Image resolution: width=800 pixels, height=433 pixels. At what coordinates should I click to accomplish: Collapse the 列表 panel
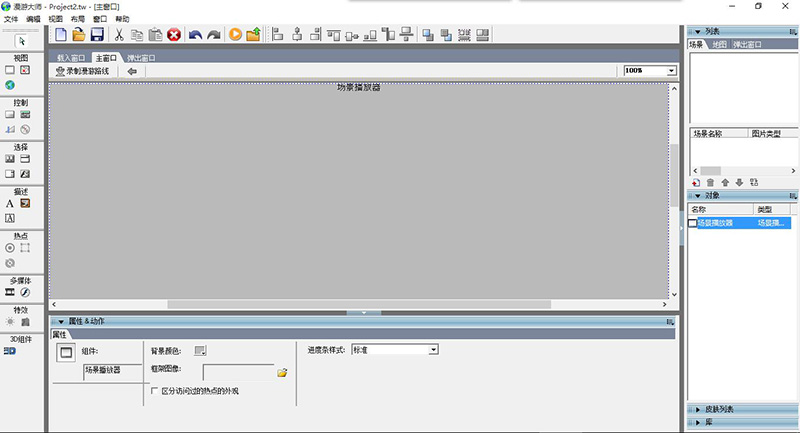(x=697, y=32)
